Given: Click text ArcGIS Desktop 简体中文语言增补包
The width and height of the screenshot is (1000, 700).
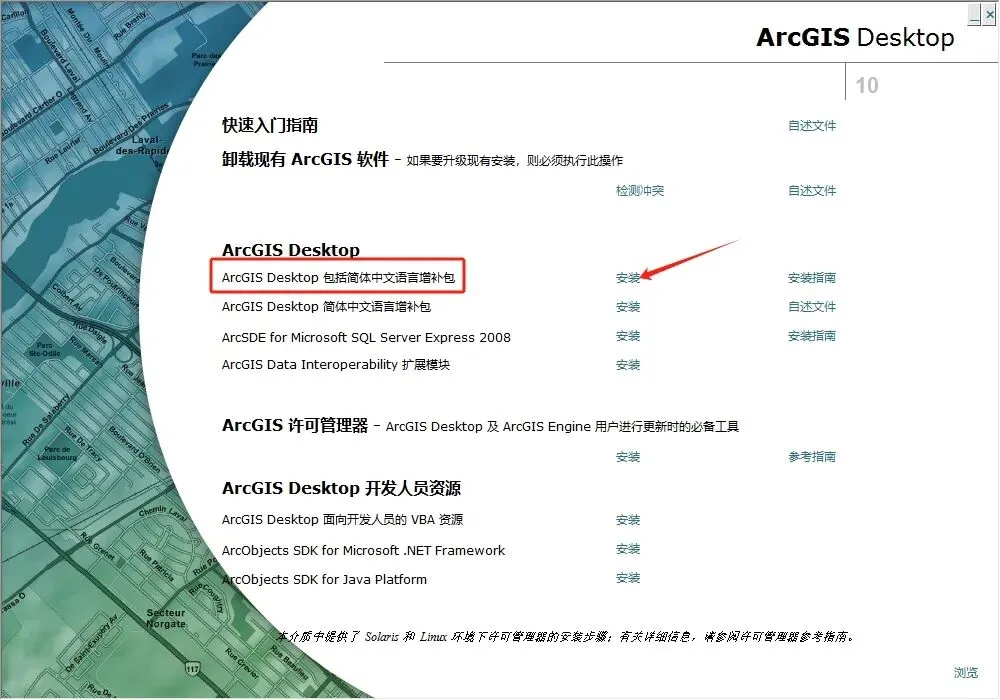Looking at the screenshot, I should pyautogui.click(x=326, y=307).
